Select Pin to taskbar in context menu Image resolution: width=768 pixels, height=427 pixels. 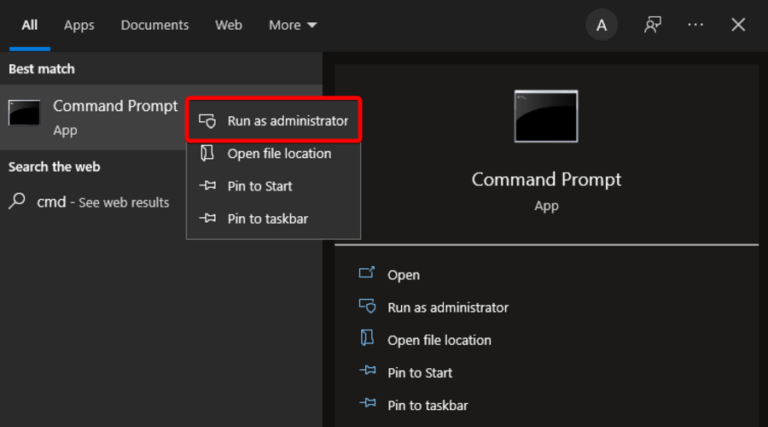[267, 218]
